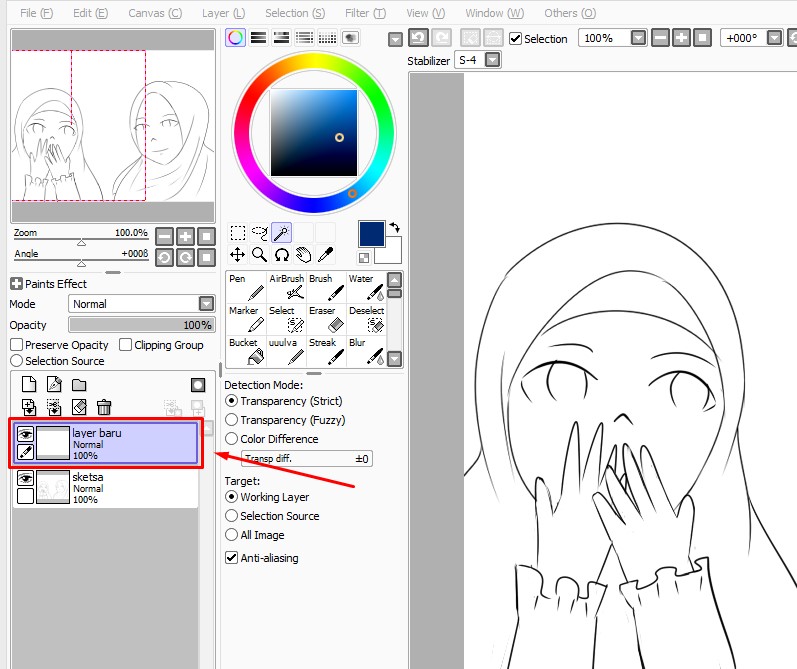797x669 pixels.
Task: Show the color wheel panel
Action: click(x=235, y=38)
